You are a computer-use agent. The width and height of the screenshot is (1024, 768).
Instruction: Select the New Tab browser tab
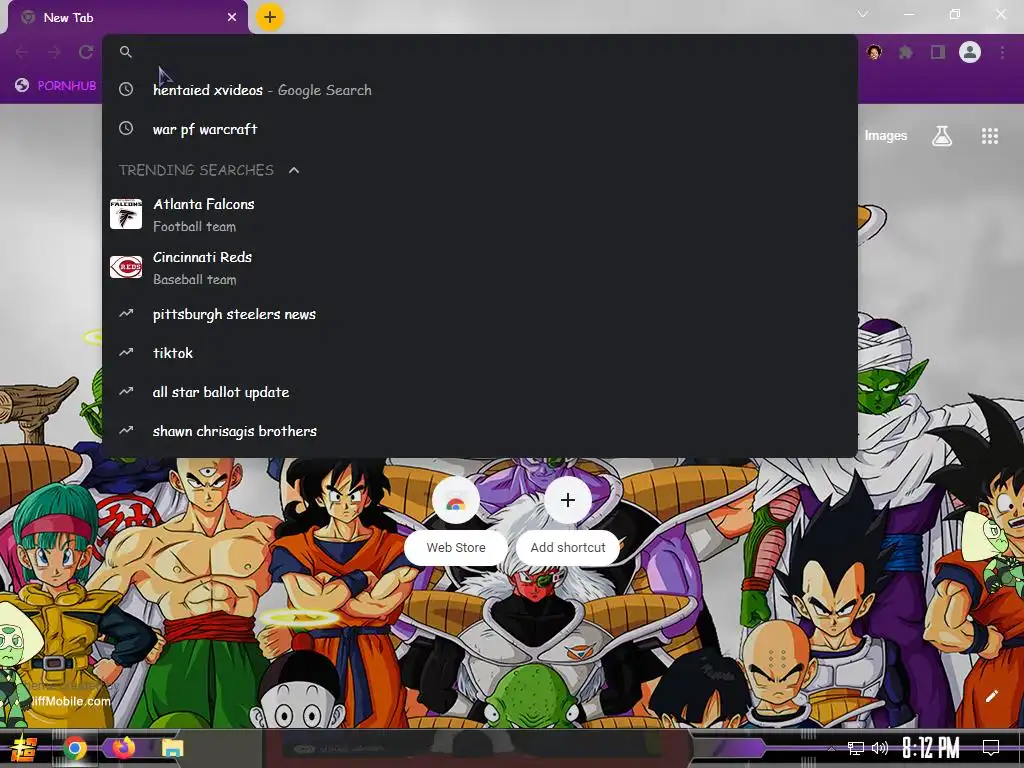[x=128, y=18]
